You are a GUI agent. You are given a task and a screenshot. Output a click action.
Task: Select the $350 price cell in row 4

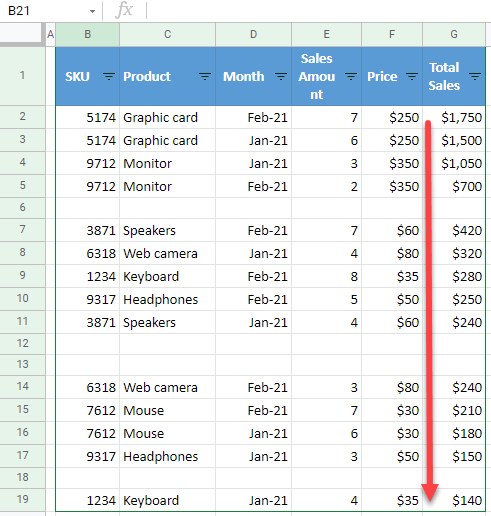pyautogui.click(x=392, y=163)
